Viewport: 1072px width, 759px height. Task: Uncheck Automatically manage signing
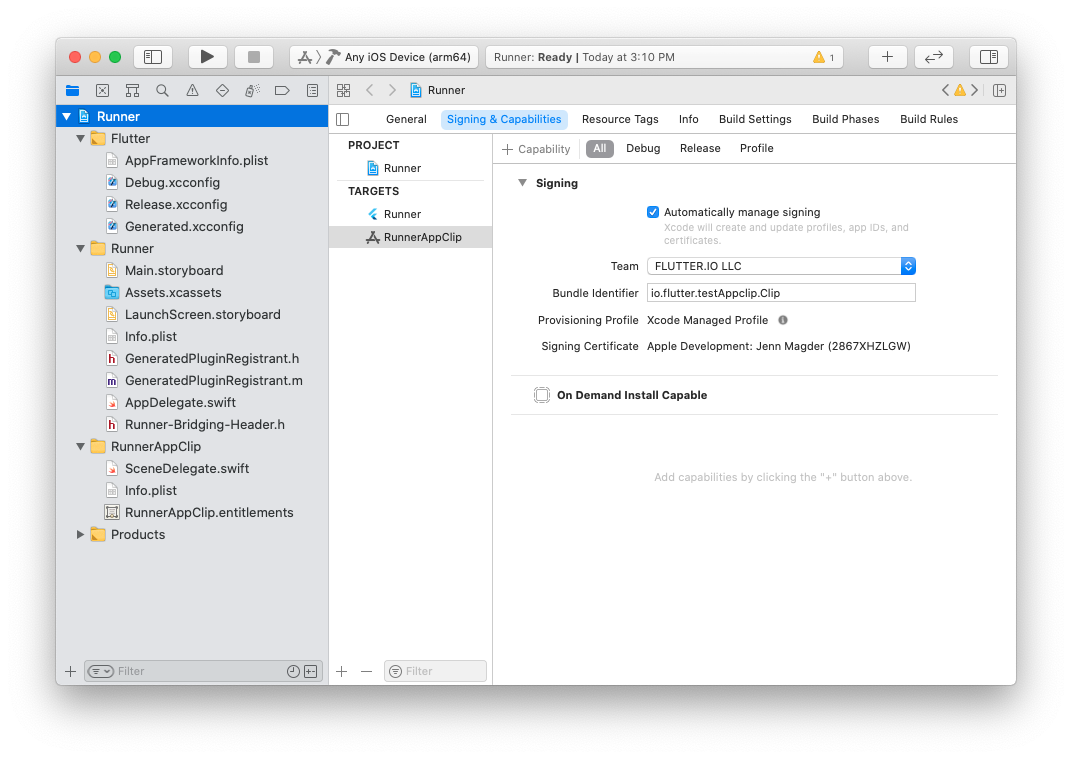tap(653, 212)
